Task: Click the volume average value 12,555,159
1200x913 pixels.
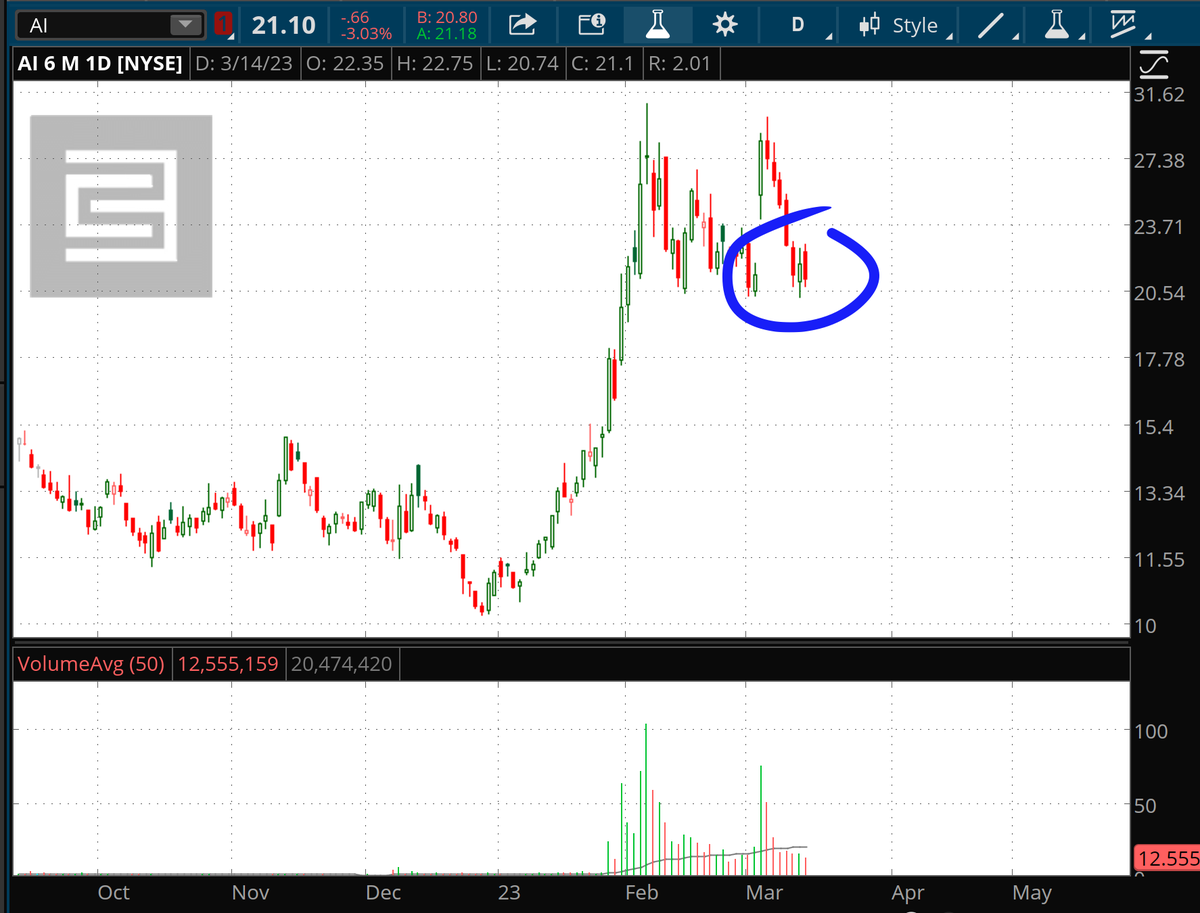Action: [227, 663]
